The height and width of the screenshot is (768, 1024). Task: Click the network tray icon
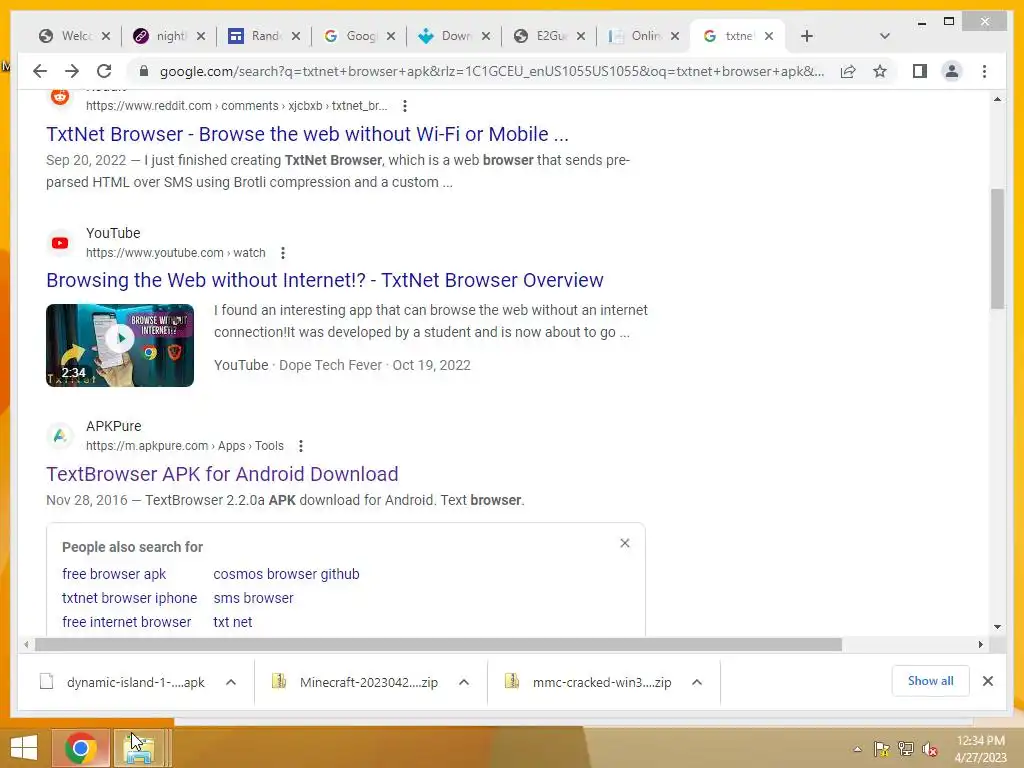tap(906, 749)
